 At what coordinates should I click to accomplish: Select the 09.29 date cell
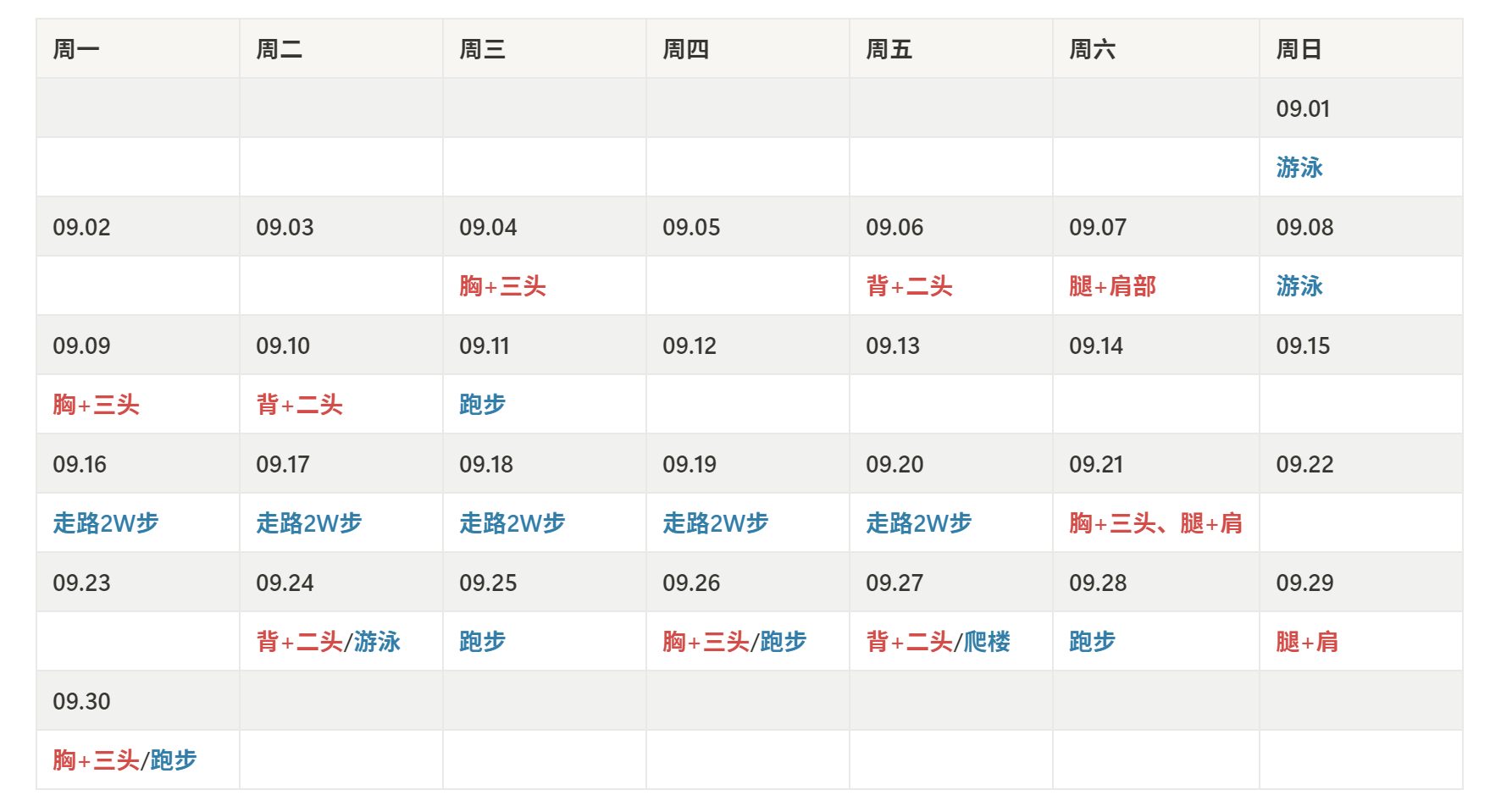(x=1361, y=583)
